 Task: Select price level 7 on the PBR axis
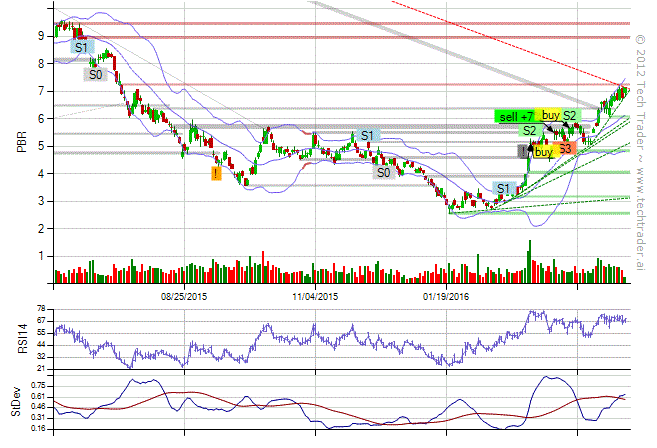click(x=41, y=91)
